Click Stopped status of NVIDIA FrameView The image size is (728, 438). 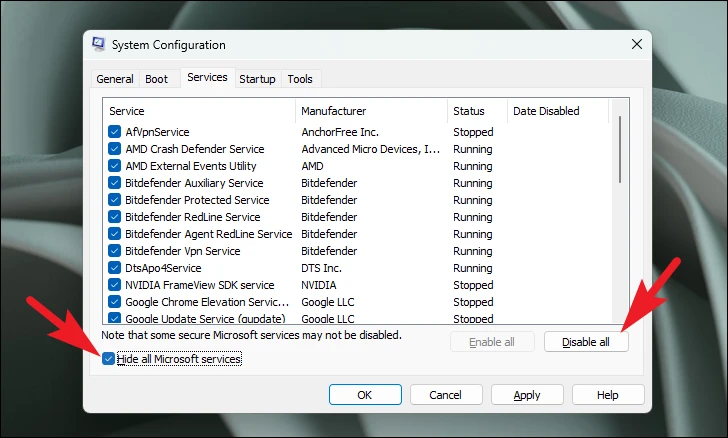tap(473, 285)
